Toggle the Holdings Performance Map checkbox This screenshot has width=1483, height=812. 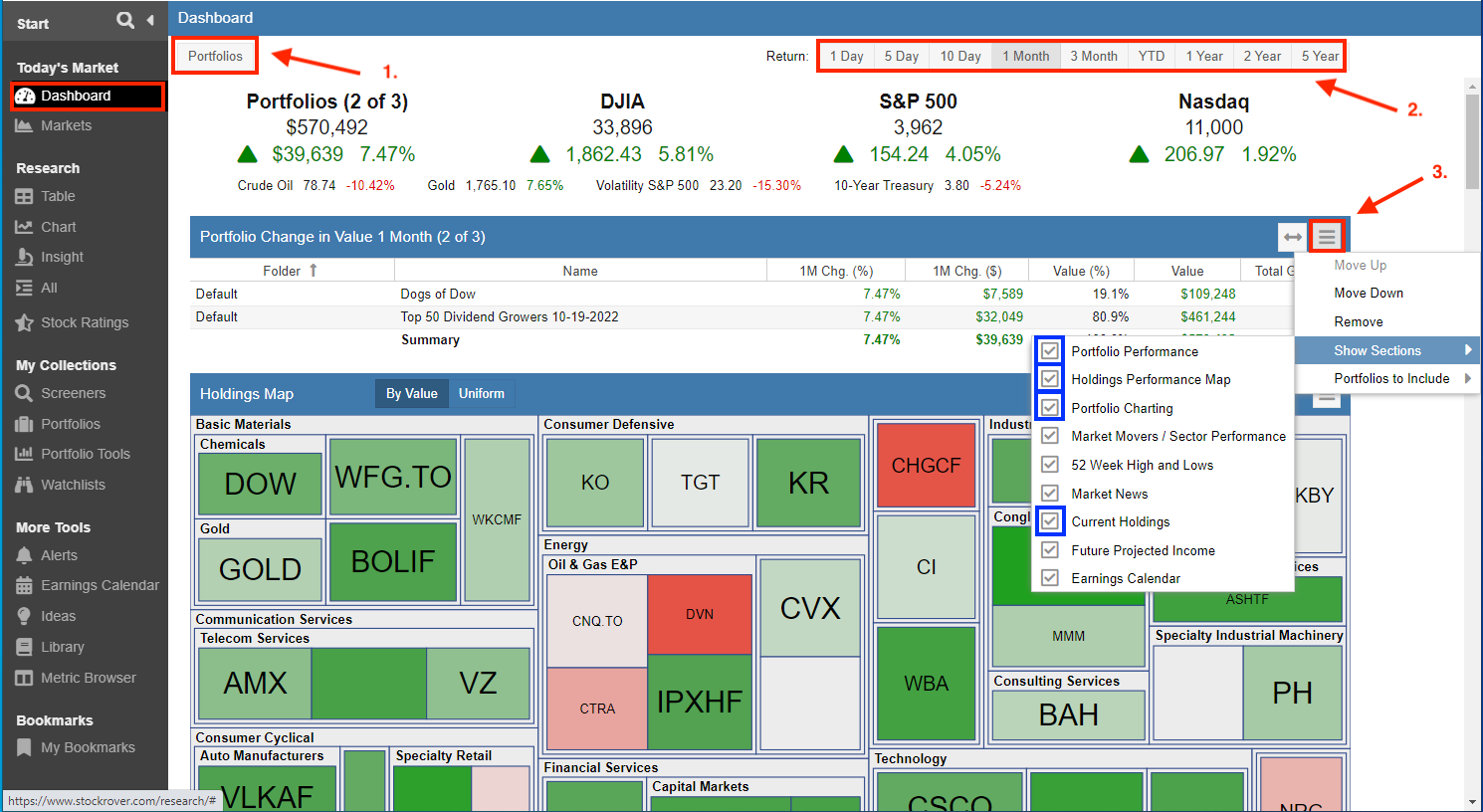[x=1049, y=379]
